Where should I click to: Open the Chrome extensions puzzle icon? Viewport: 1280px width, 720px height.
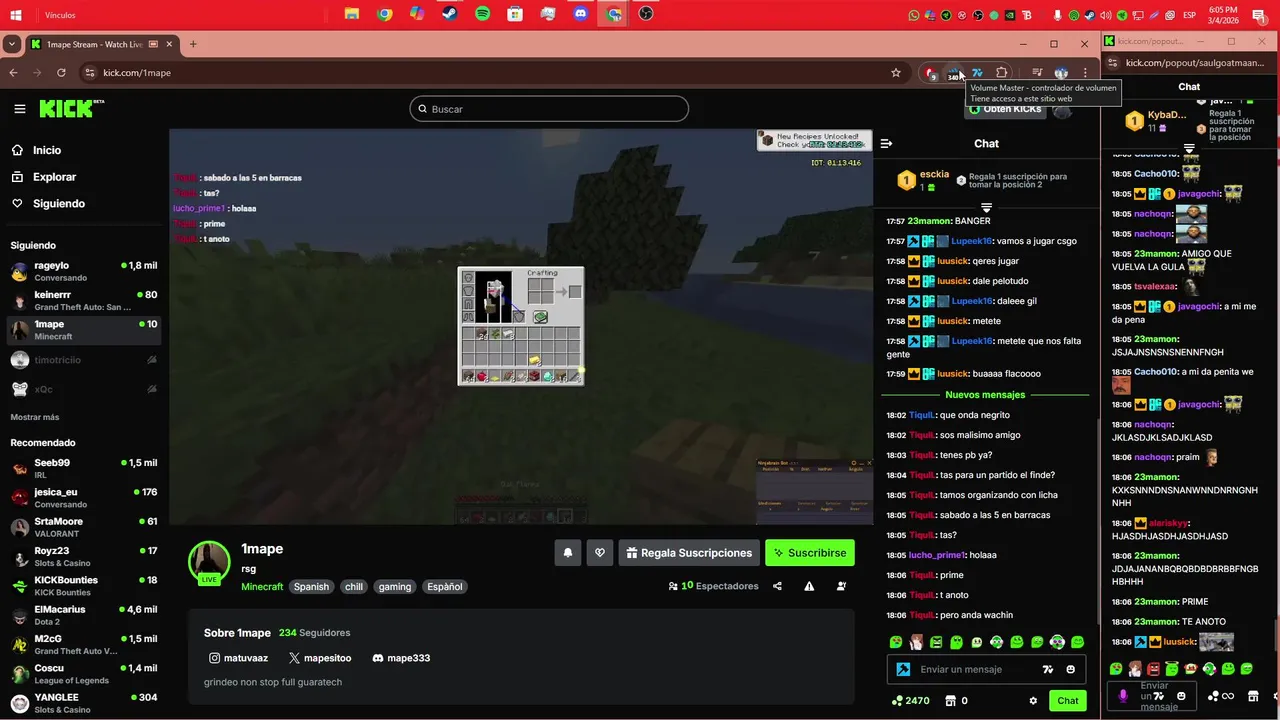click(1001, 73)
